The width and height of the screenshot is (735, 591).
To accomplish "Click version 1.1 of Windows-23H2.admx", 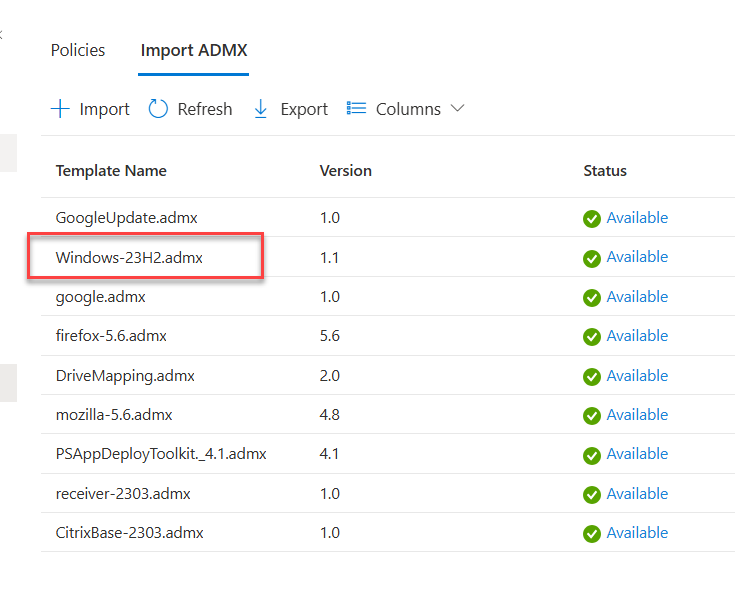I will tap(330, 258).
